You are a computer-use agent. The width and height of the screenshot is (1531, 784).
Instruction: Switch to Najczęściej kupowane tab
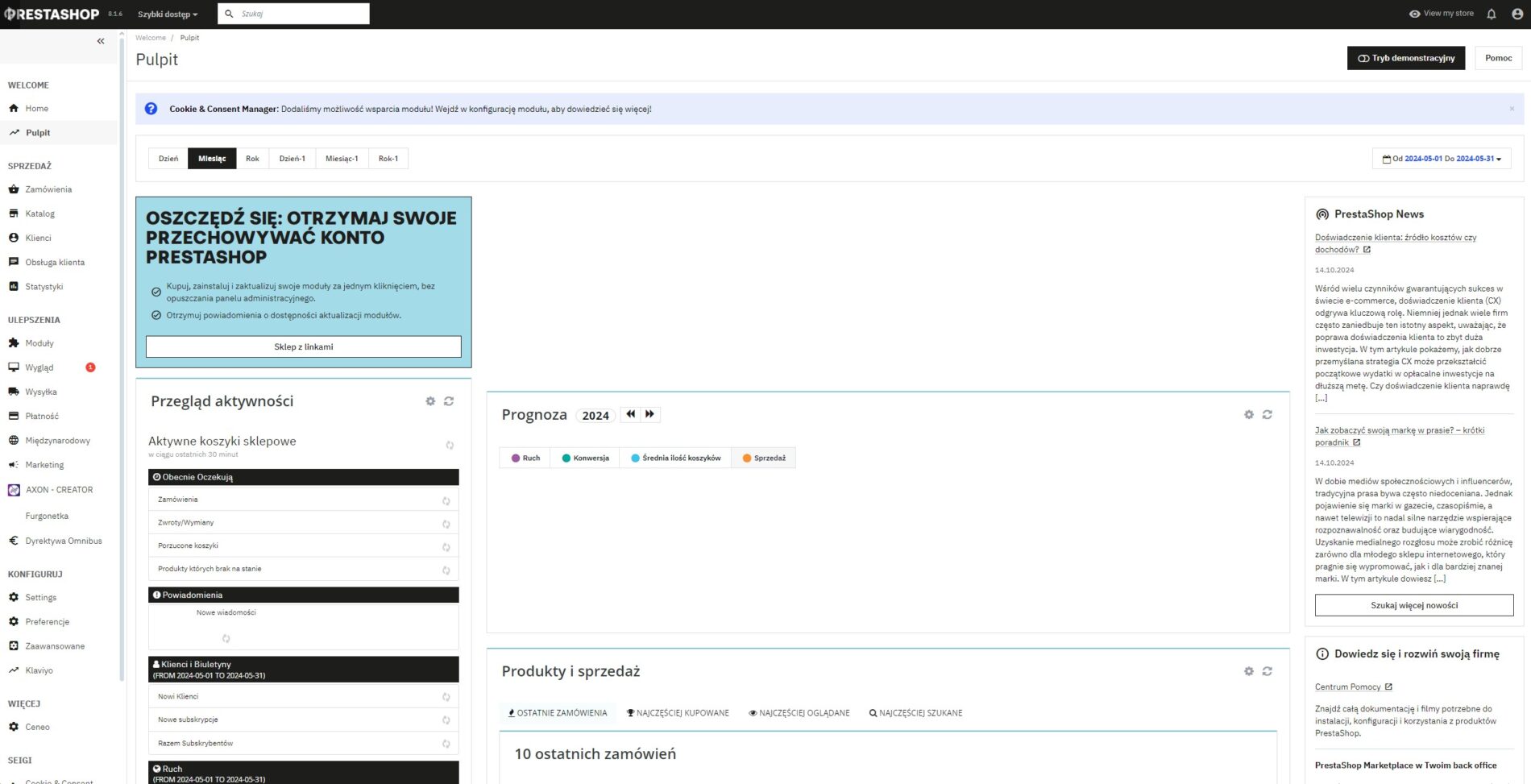678,713
